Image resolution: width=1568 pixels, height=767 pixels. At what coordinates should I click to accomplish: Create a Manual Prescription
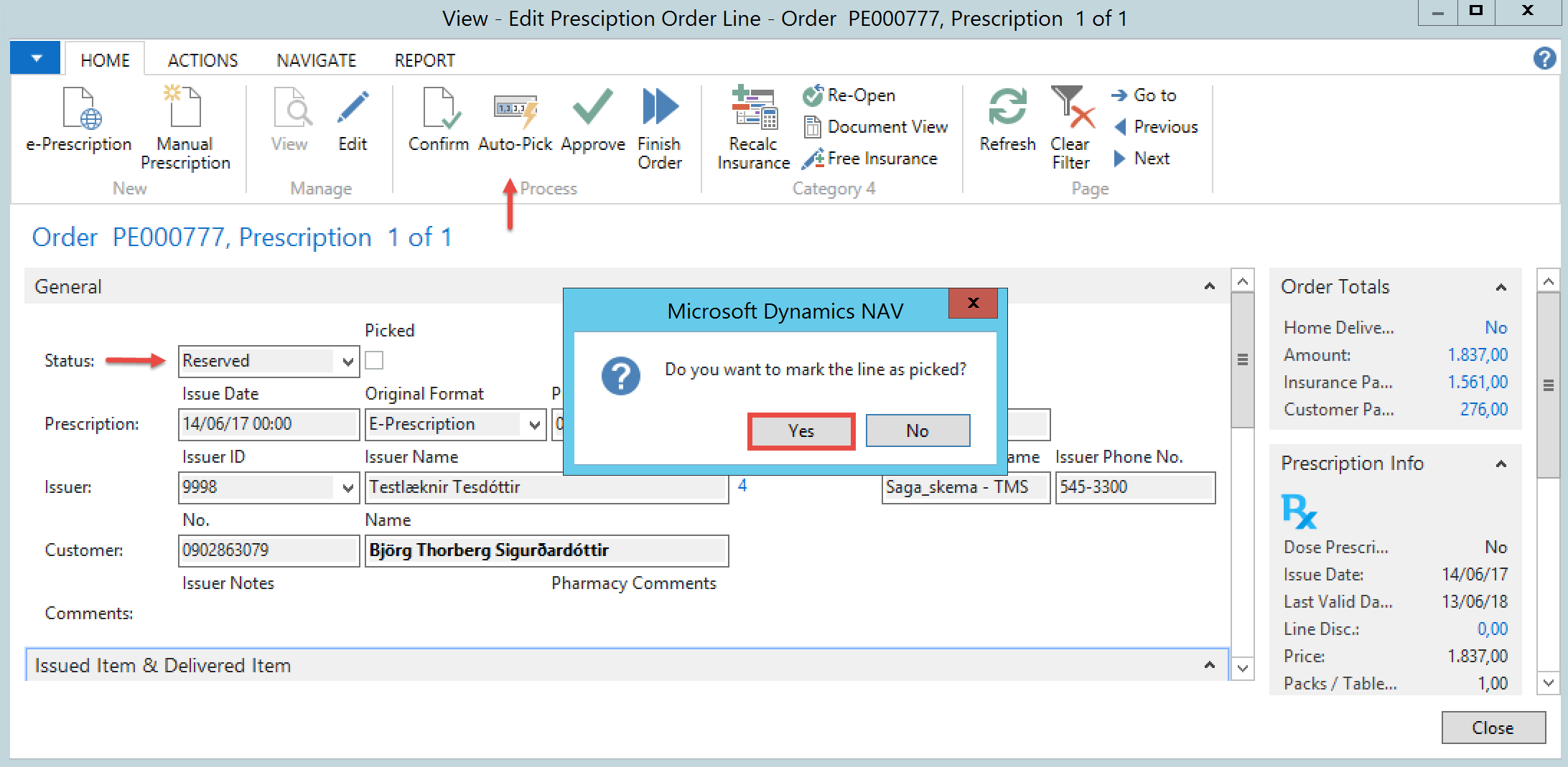185,129
